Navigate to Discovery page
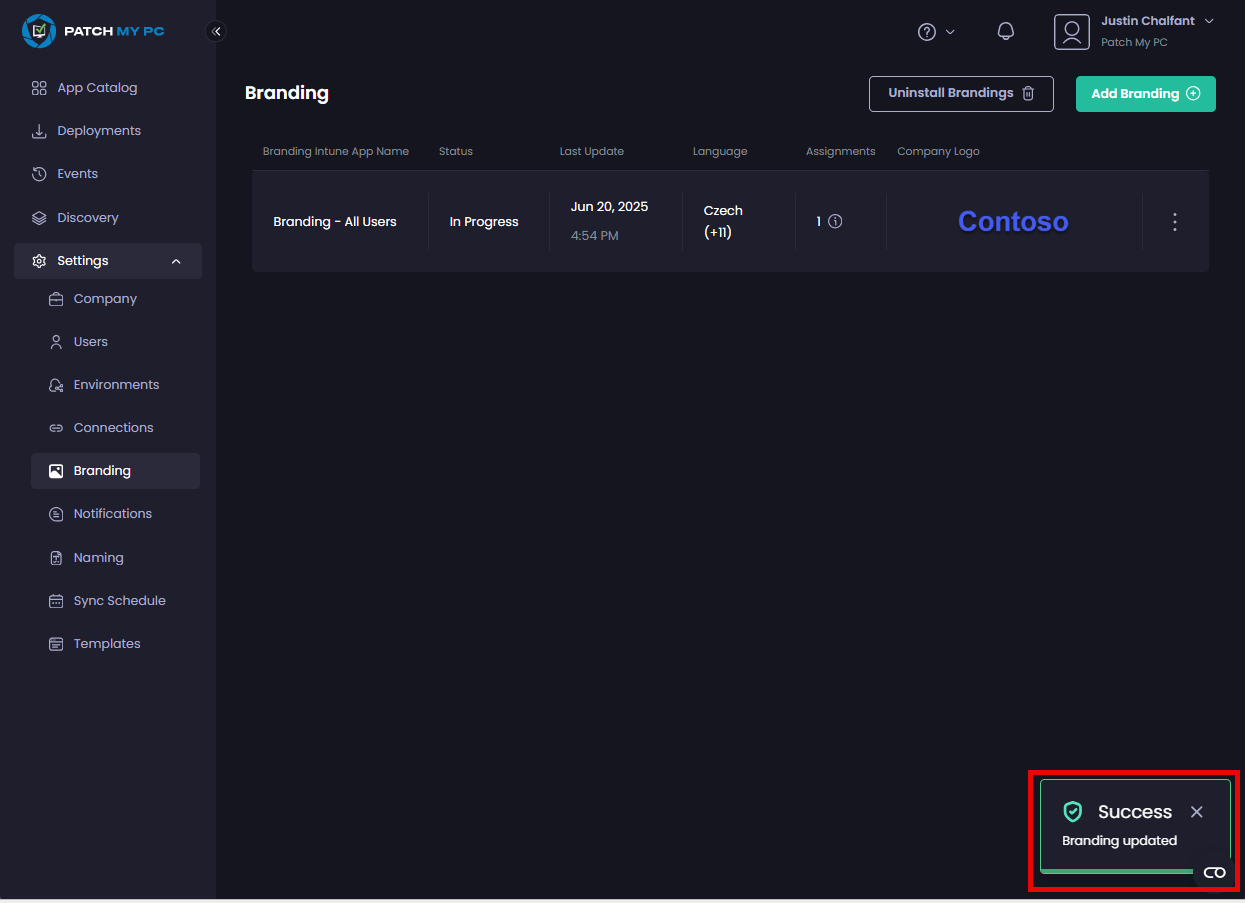The width and height of the screenshot is (1245, 903). [87, 218]
